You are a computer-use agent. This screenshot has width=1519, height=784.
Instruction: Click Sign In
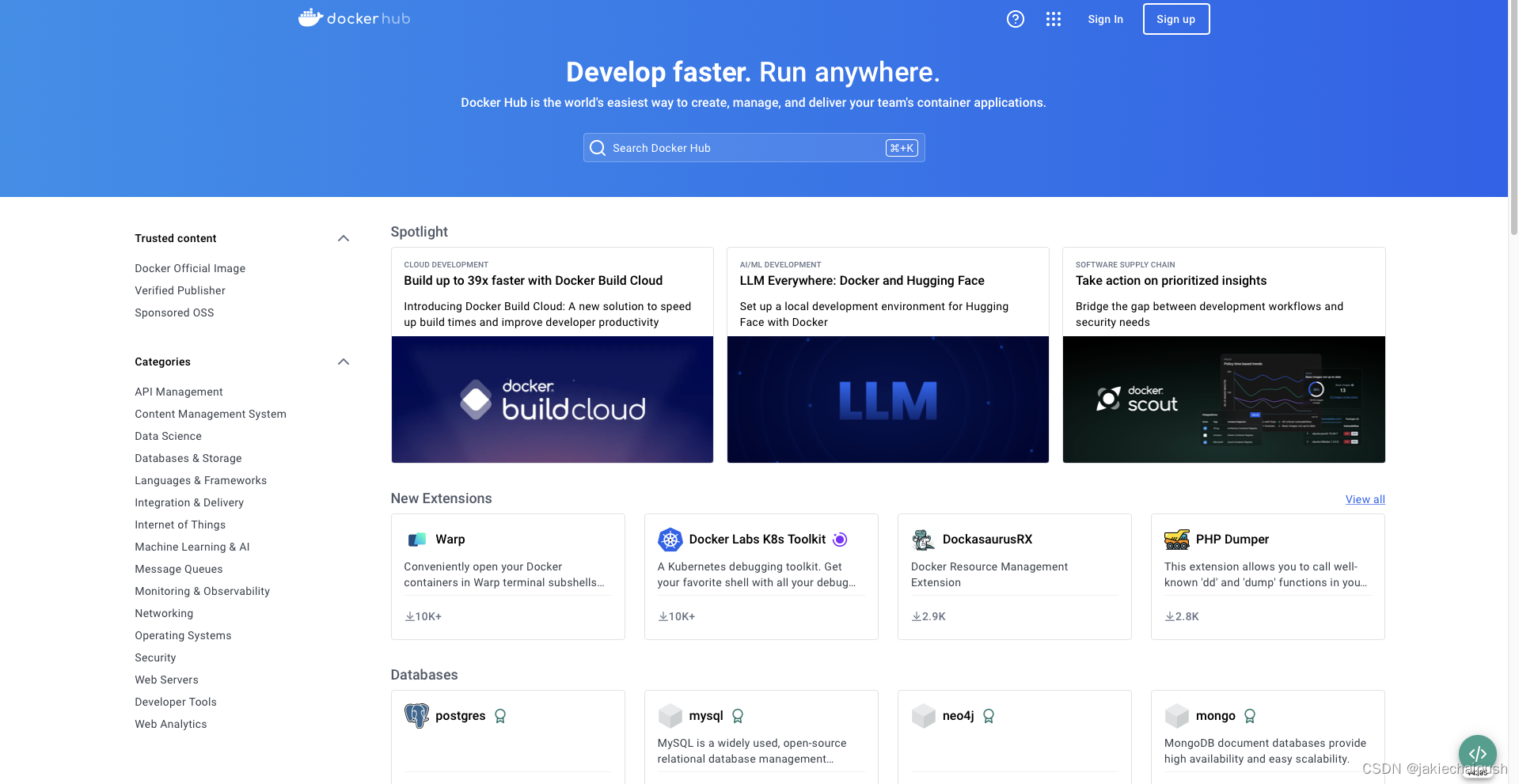1105,19
